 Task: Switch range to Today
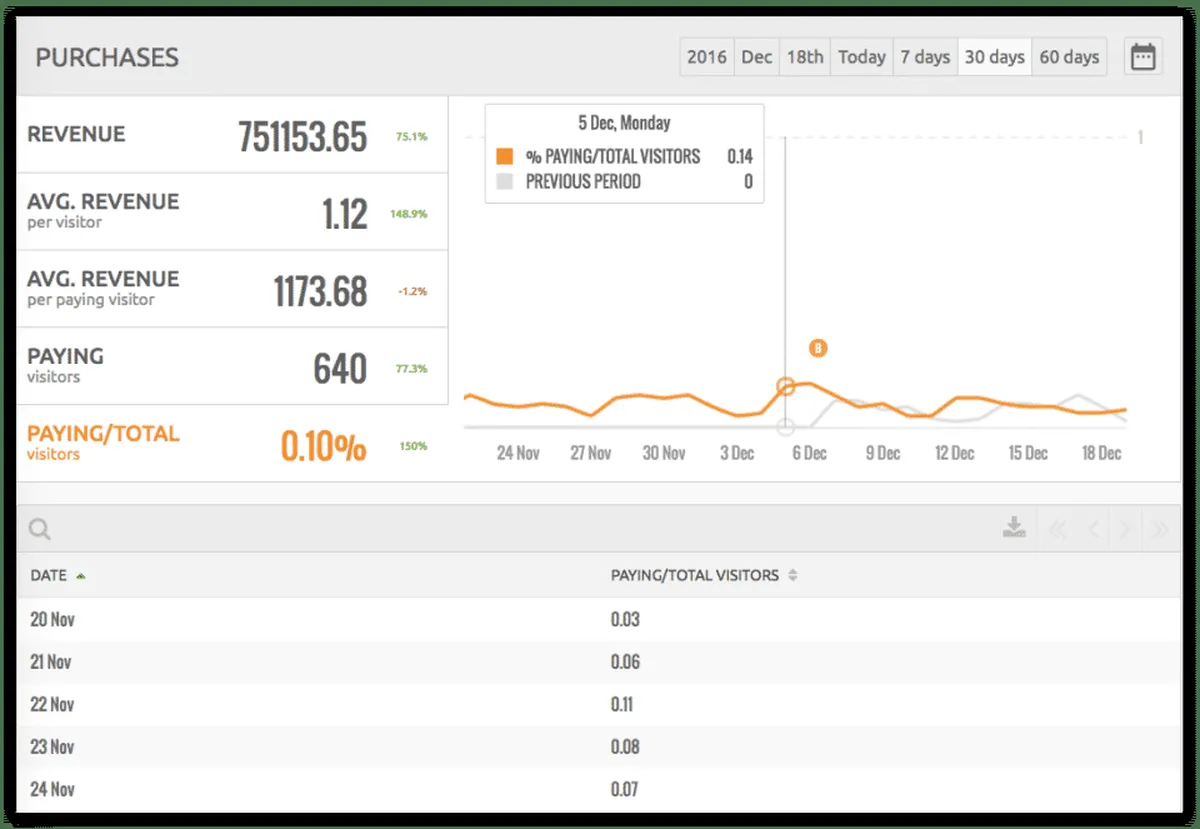tap(862, 57)
